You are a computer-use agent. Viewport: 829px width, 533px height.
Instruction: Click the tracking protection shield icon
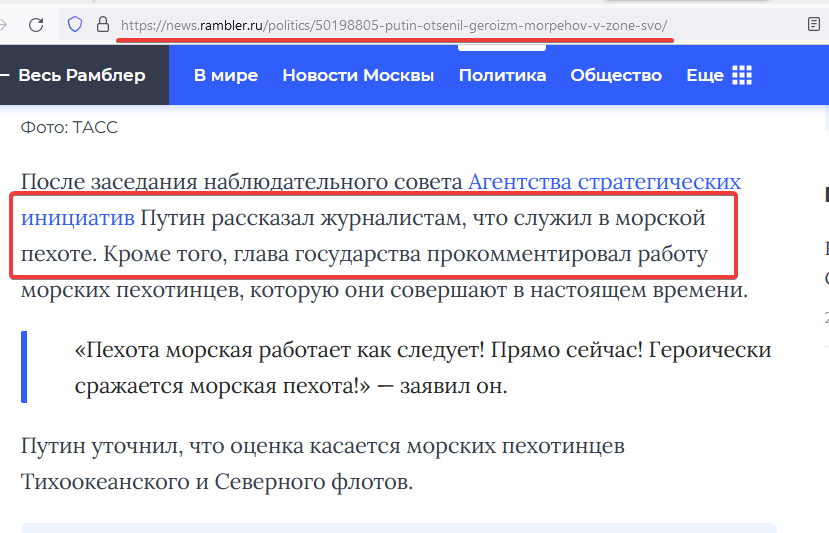point(75,24)
